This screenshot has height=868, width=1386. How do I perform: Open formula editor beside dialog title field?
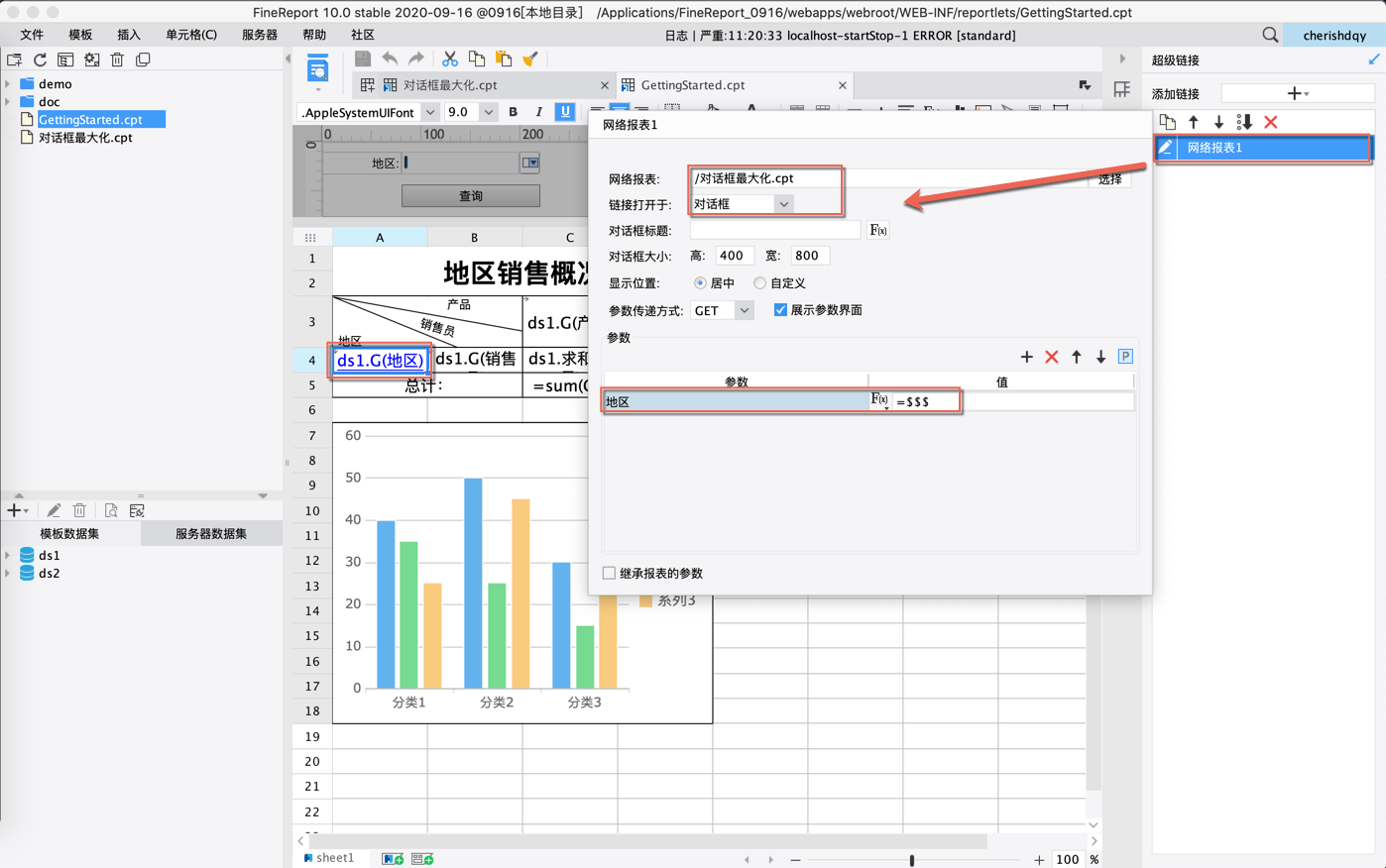click(878, 230)
